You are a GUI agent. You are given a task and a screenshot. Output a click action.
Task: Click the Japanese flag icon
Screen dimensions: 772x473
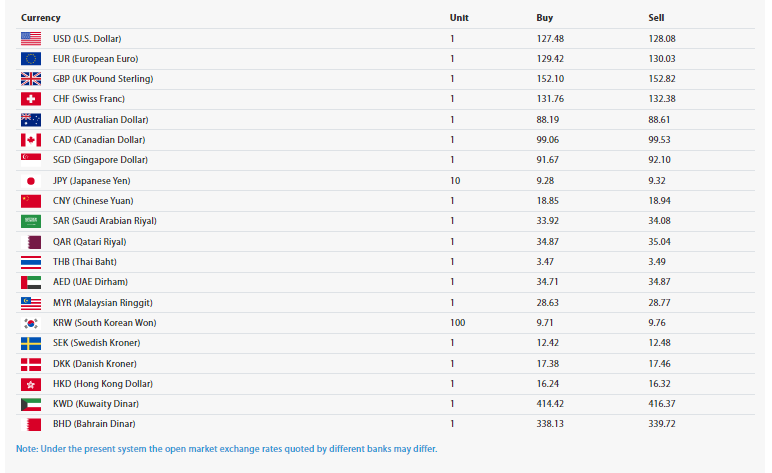(31, 181)
